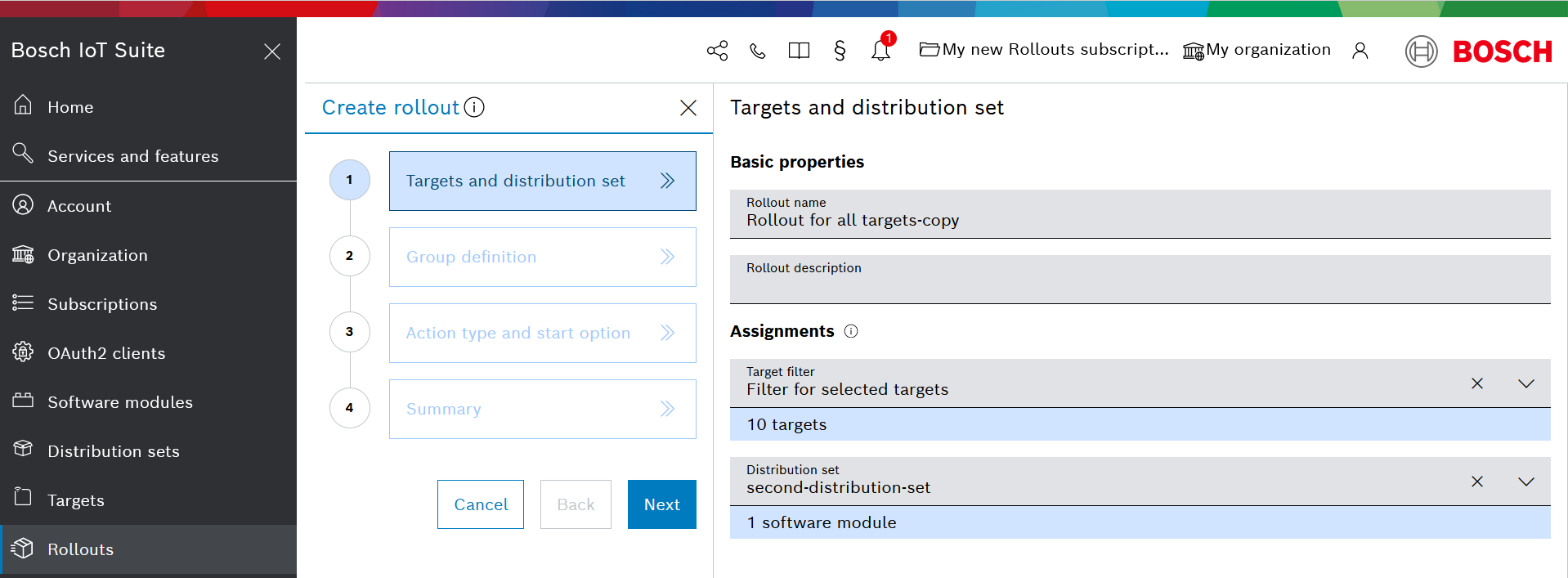The width and height of the screenshot is (1568, 578).
Task: Click the Next button
Action: pyautogui.click(x=661, y=504)
